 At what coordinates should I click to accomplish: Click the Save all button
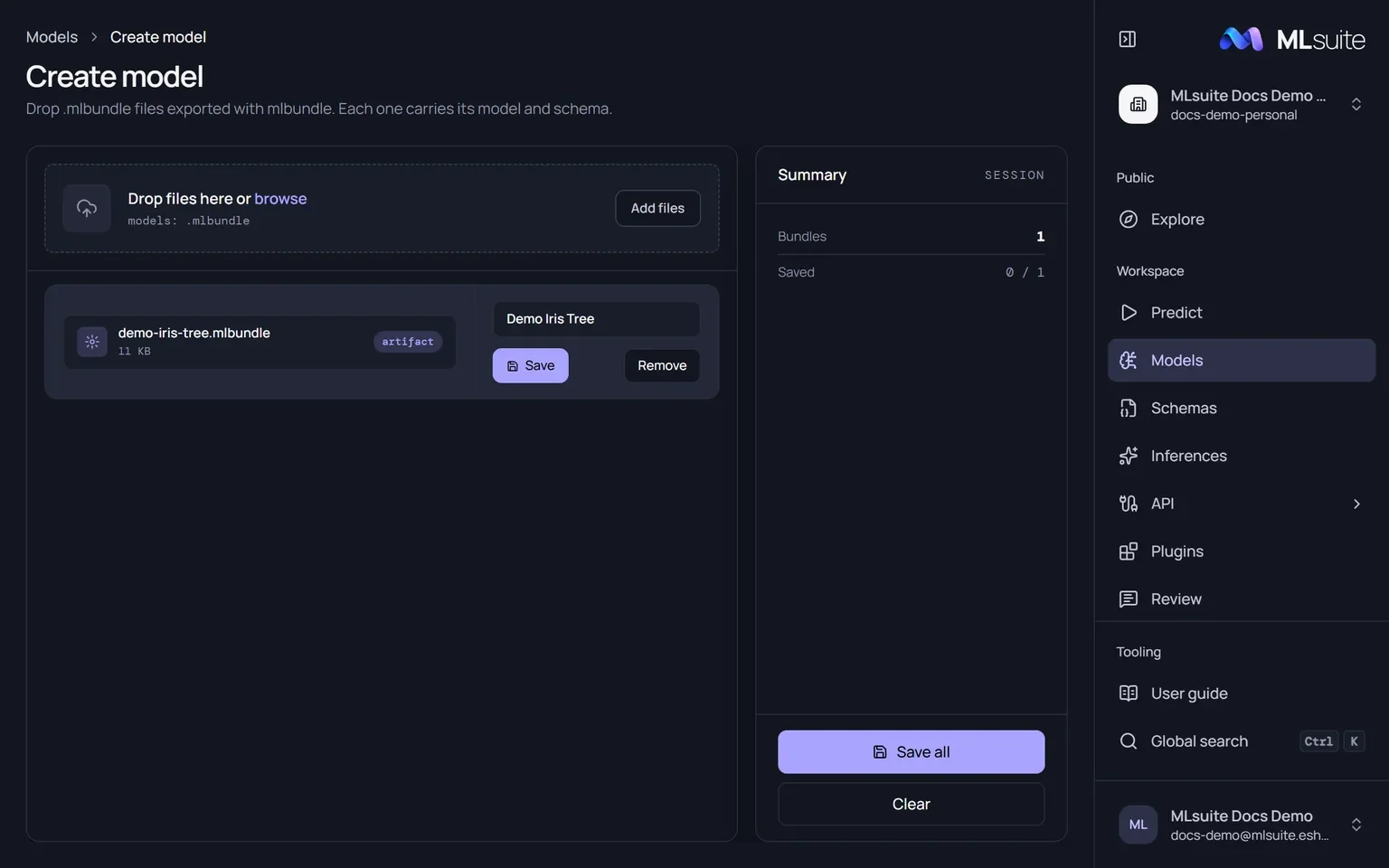pyautogui.click(x=911, y=752)
